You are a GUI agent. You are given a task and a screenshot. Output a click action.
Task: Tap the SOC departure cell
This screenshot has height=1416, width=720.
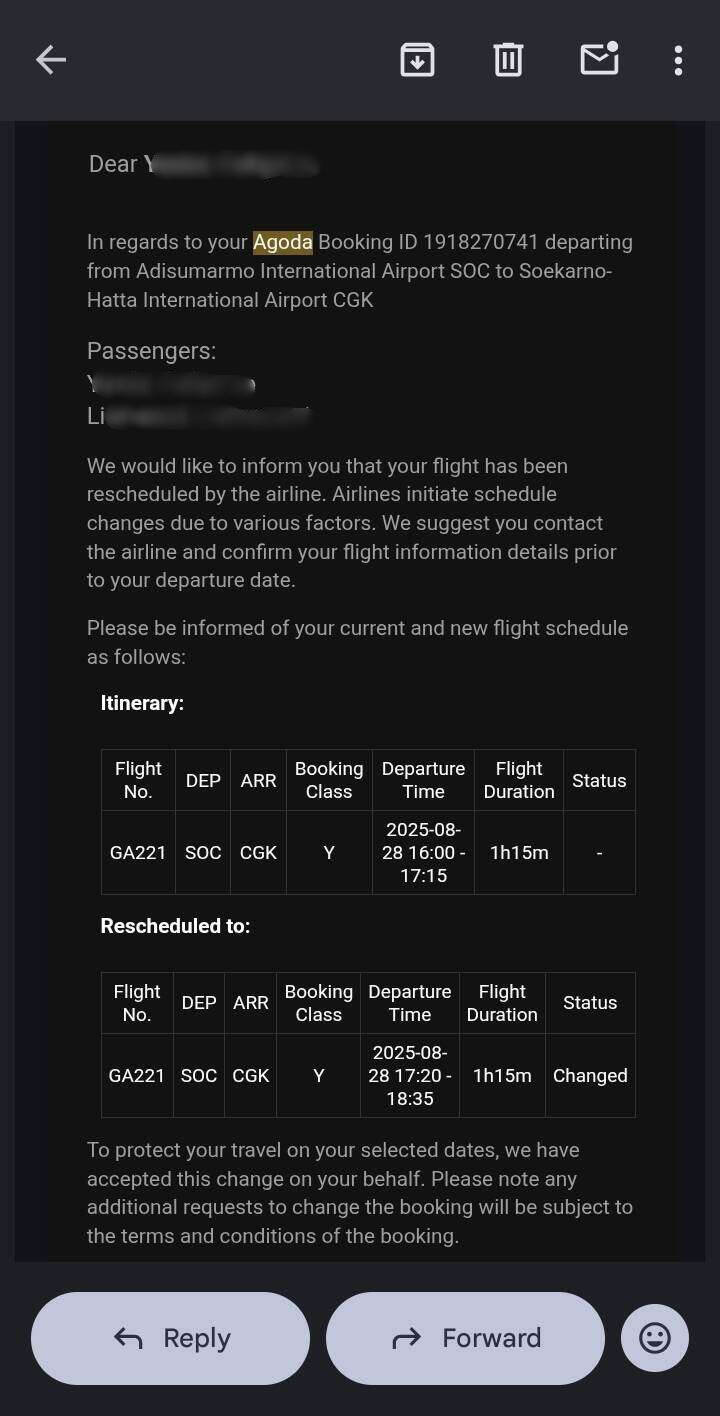[202, 852]
